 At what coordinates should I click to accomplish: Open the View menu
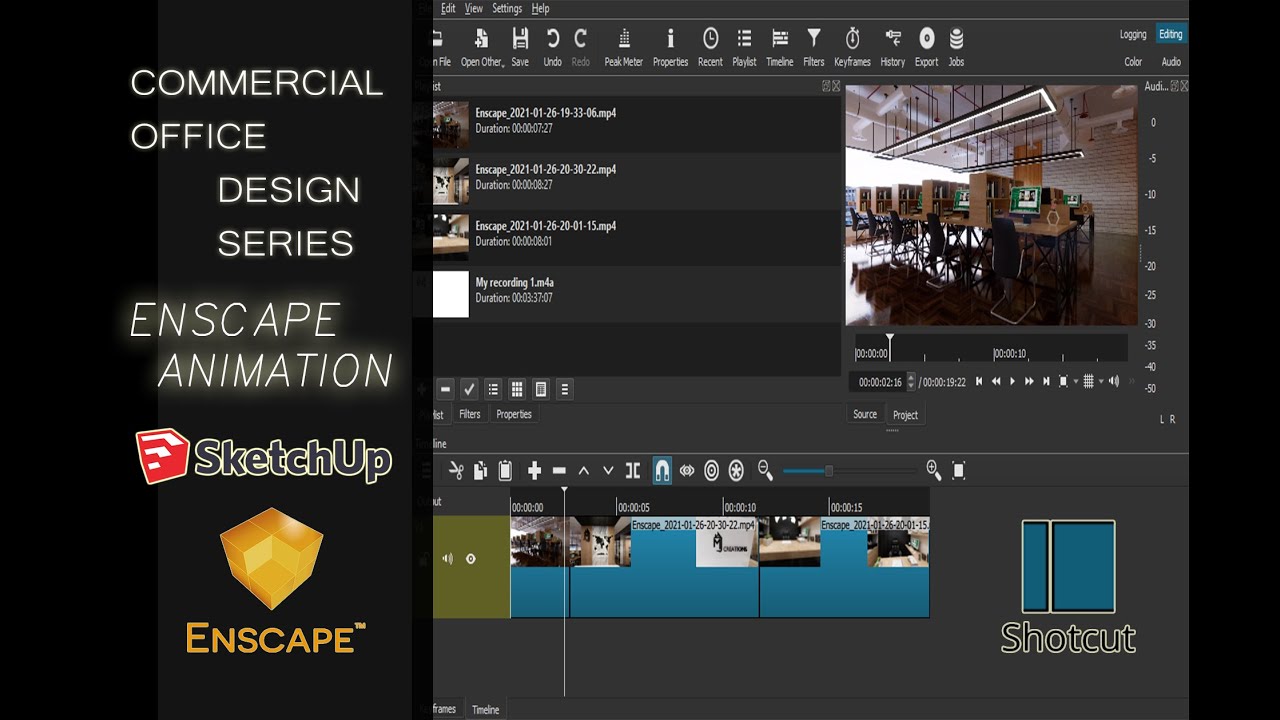(x=474, y=8)
